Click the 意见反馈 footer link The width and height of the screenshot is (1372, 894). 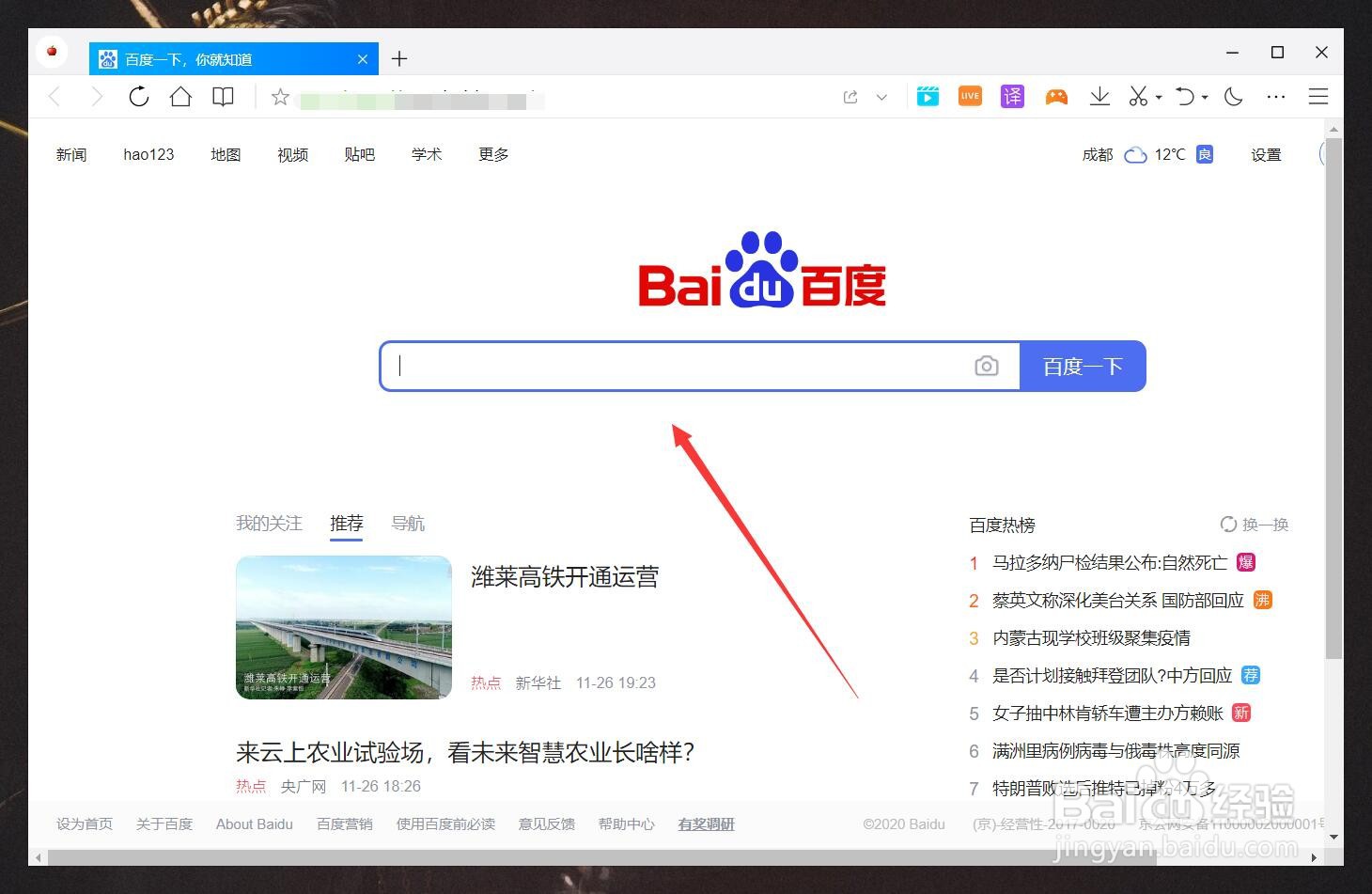click(x=547, y=823)
